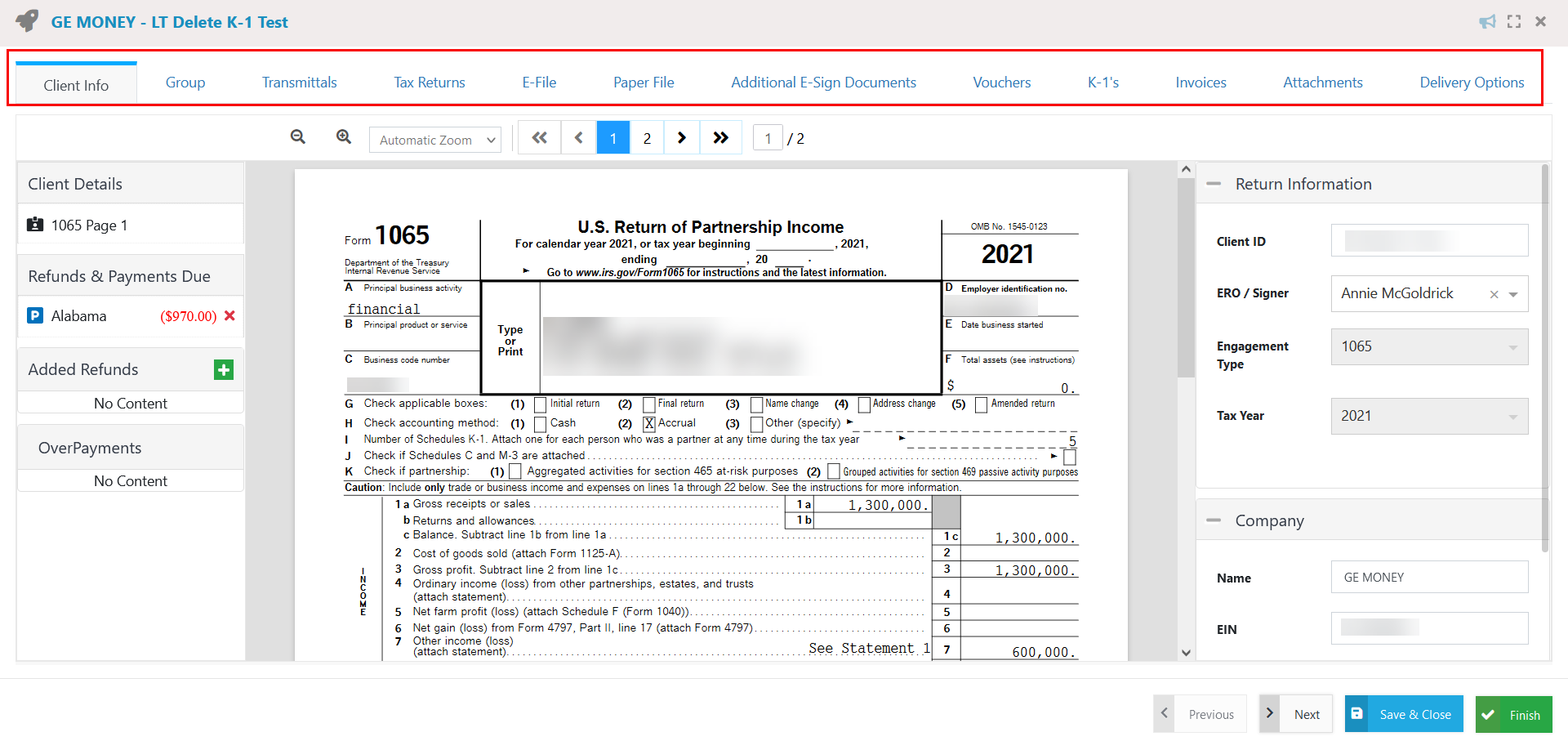Click the Finish button

[x=1513, y=713]
